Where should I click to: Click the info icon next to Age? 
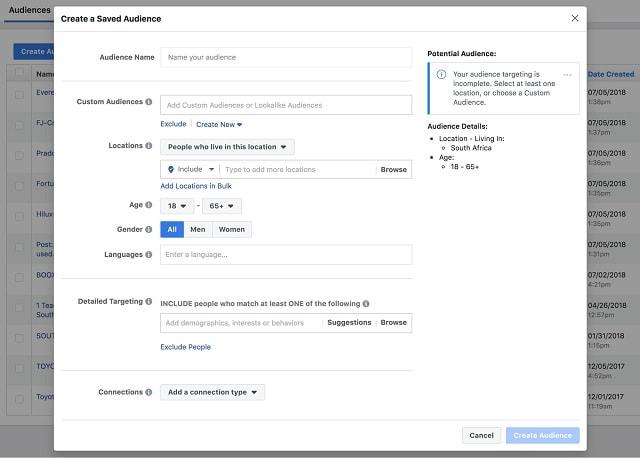[150, 206]
